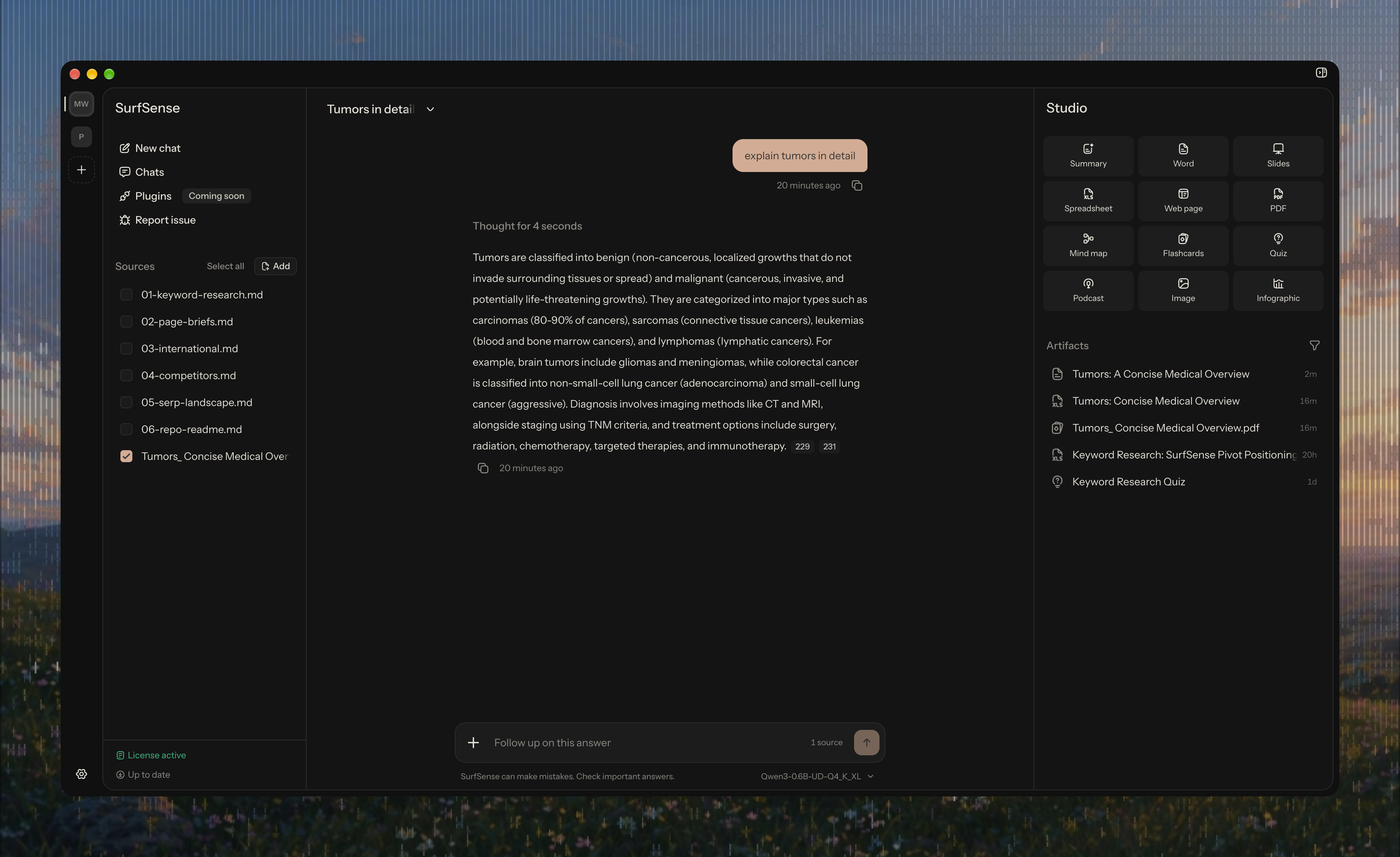Create a Spreadsheet artifact
The image size is (1400, 857).
pyautogui.click(x=1087, y=201)
